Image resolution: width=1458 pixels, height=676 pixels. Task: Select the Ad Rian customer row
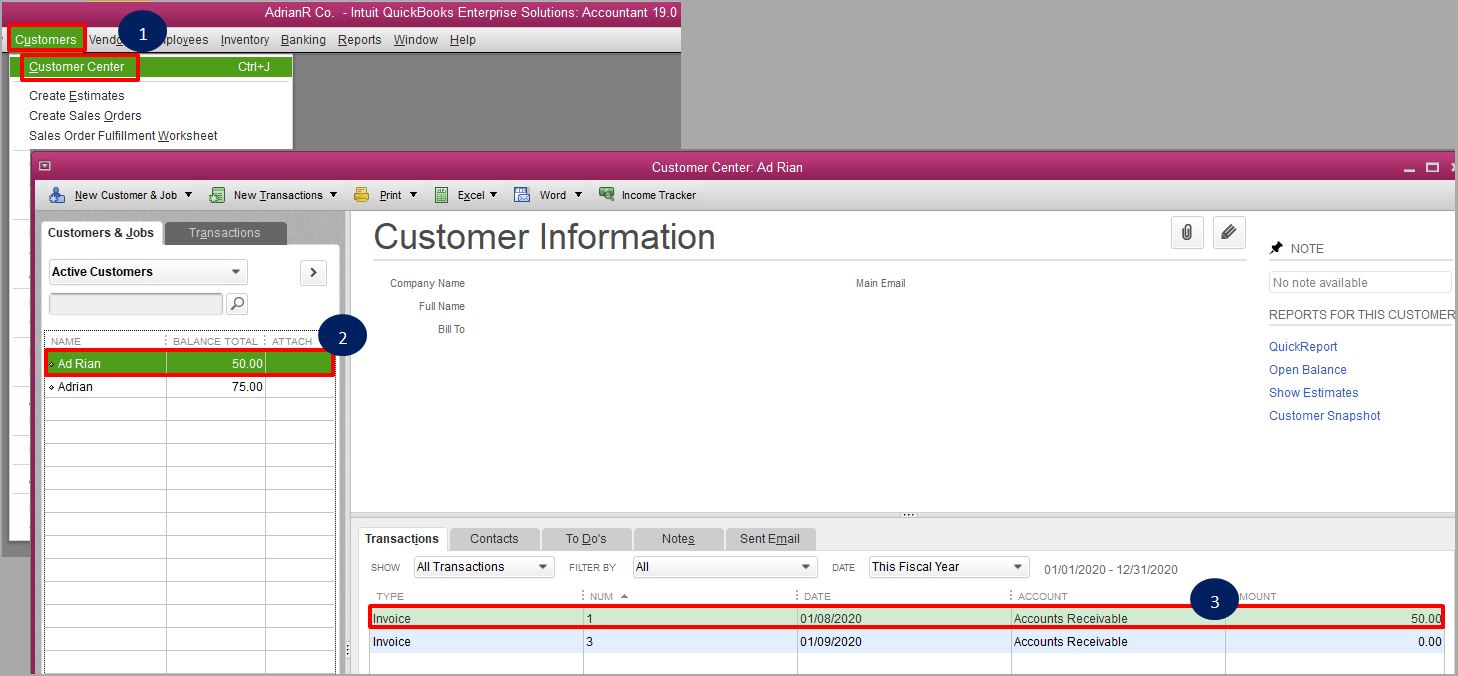tap(189, 364)
